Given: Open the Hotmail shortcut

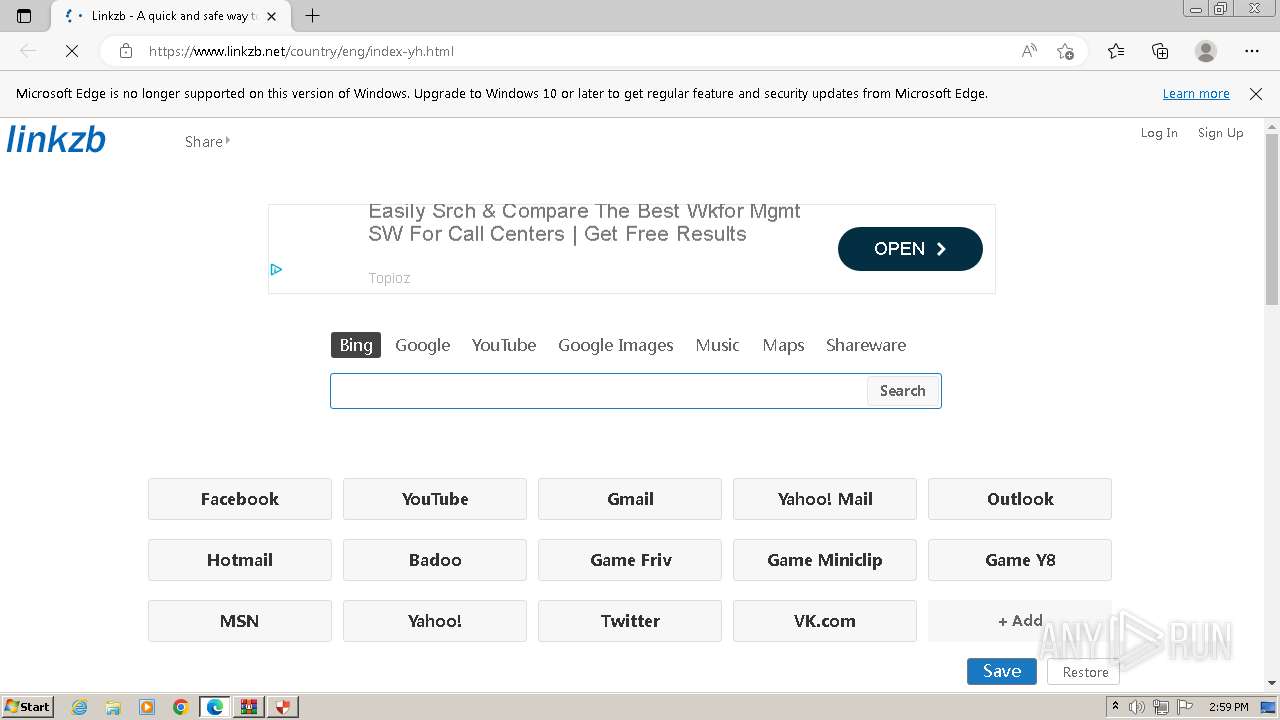Looking at the screenshot, I should pyautogui.click(x=240, y=560).
